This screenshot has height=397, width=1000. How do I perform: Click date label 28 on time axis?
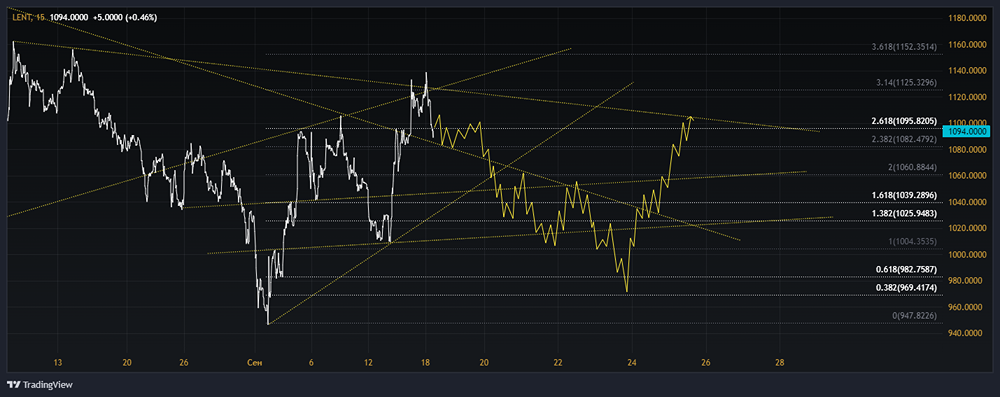point(779,362)
